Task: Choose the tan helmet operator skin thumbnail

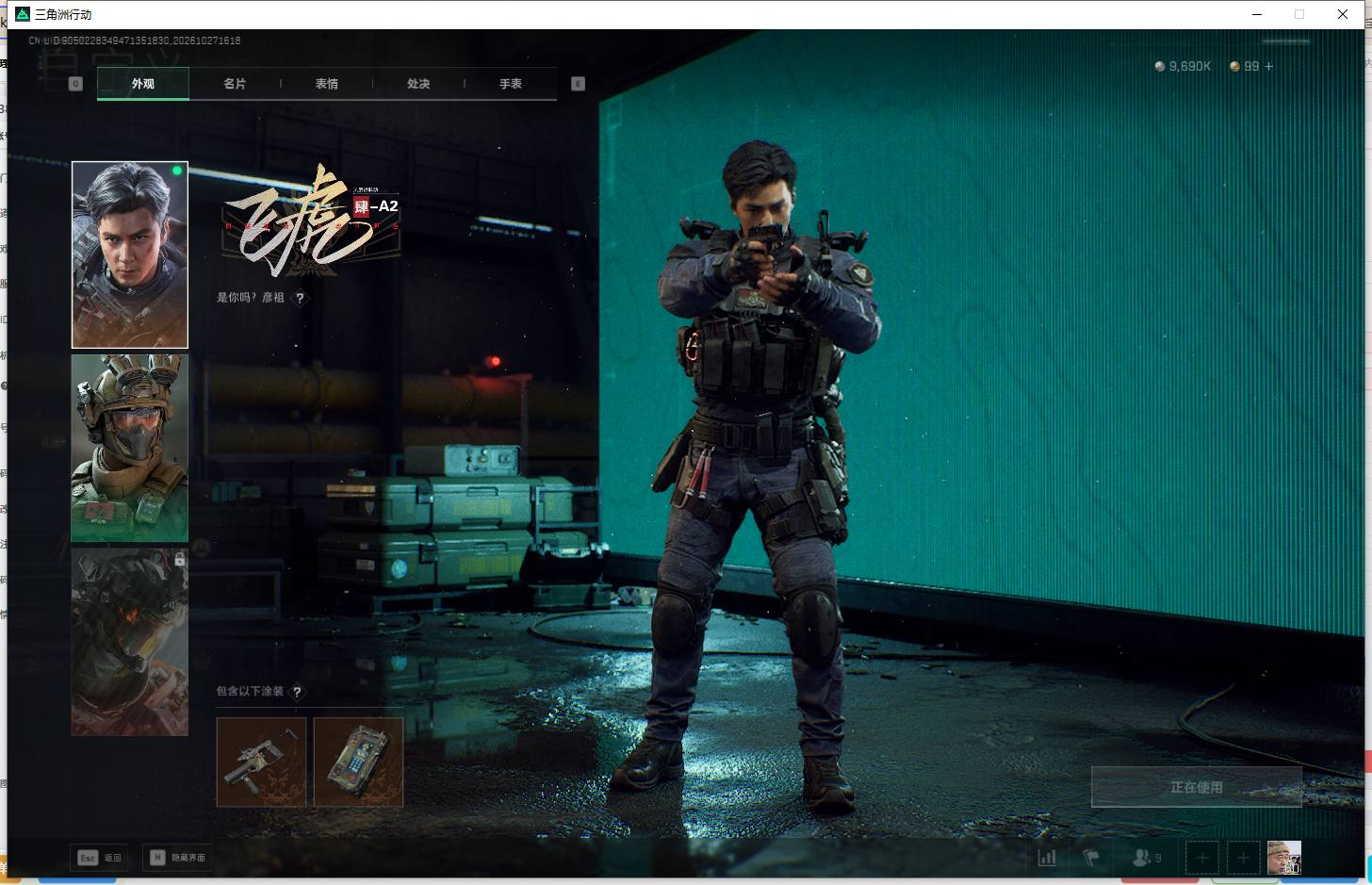Action: pyautogui.click(x=130, y=448)
